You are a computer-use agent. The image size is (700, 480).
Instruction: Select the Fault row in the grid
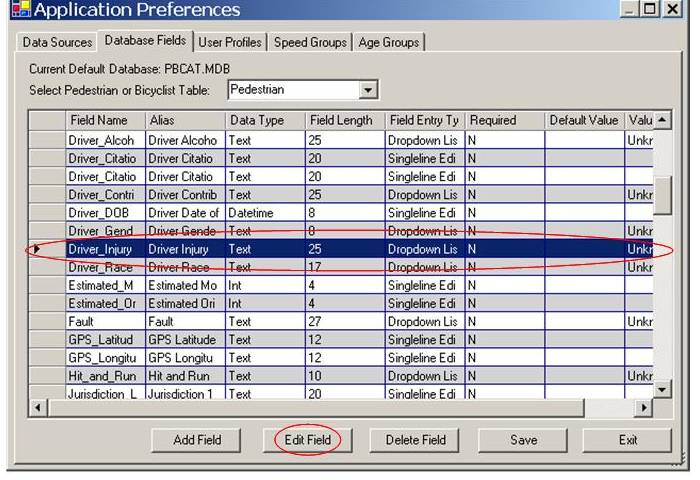105,322
